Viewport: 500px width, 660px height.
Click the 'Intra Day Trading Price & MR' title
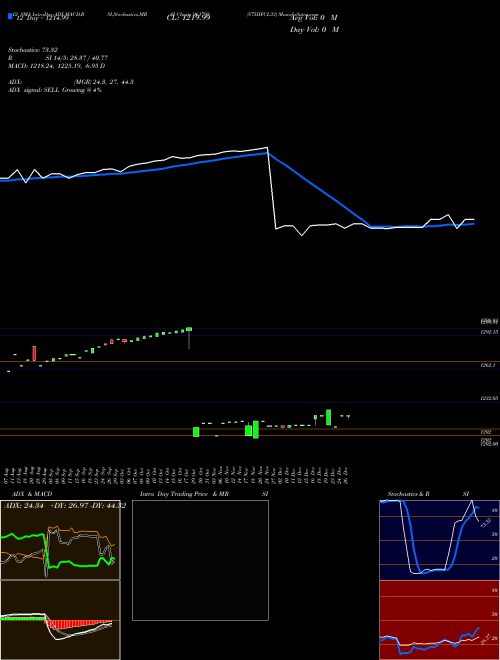[x=184, y=494]
